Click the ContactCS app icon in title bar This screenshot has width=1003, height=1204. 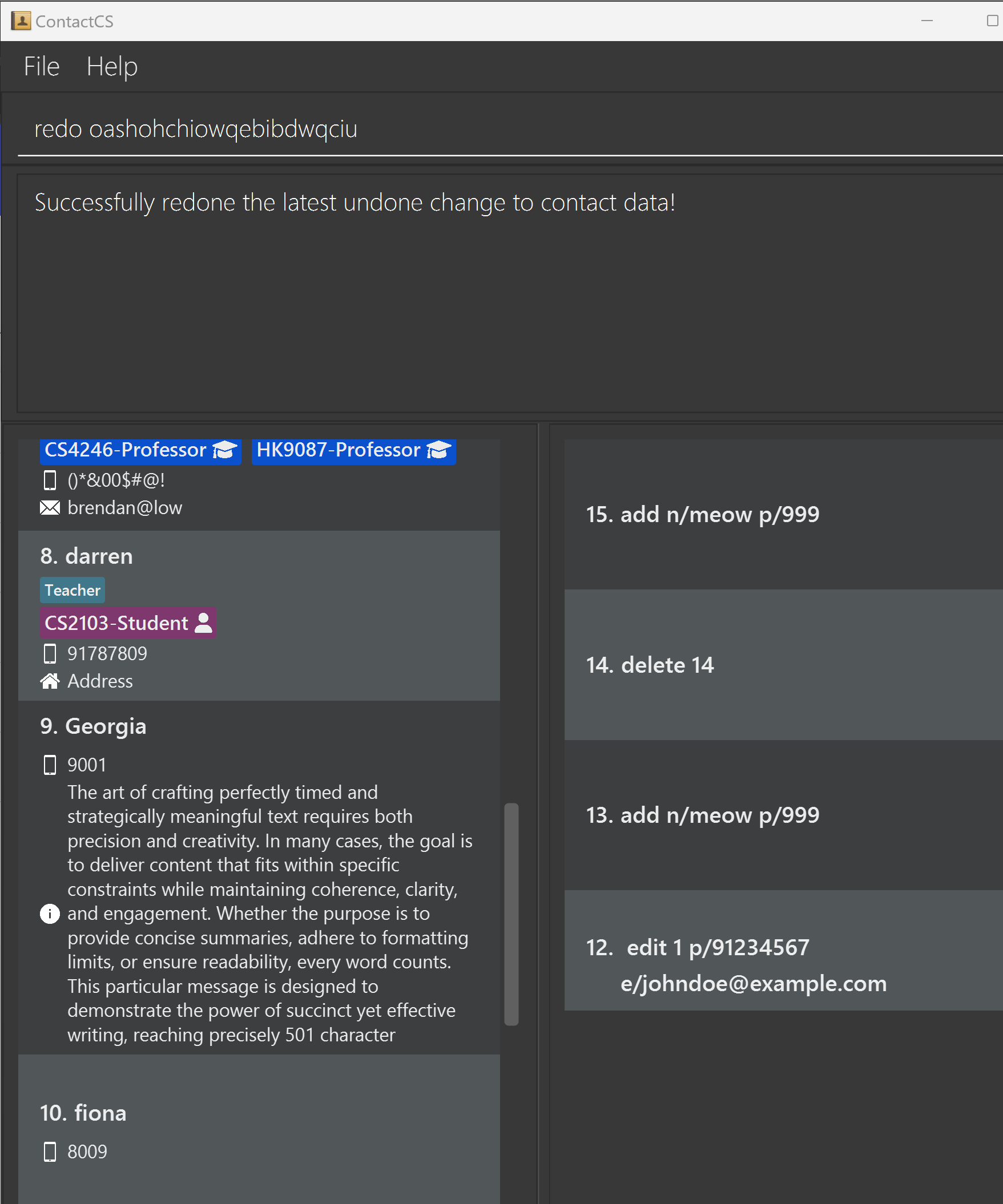[x=21, y=21]
